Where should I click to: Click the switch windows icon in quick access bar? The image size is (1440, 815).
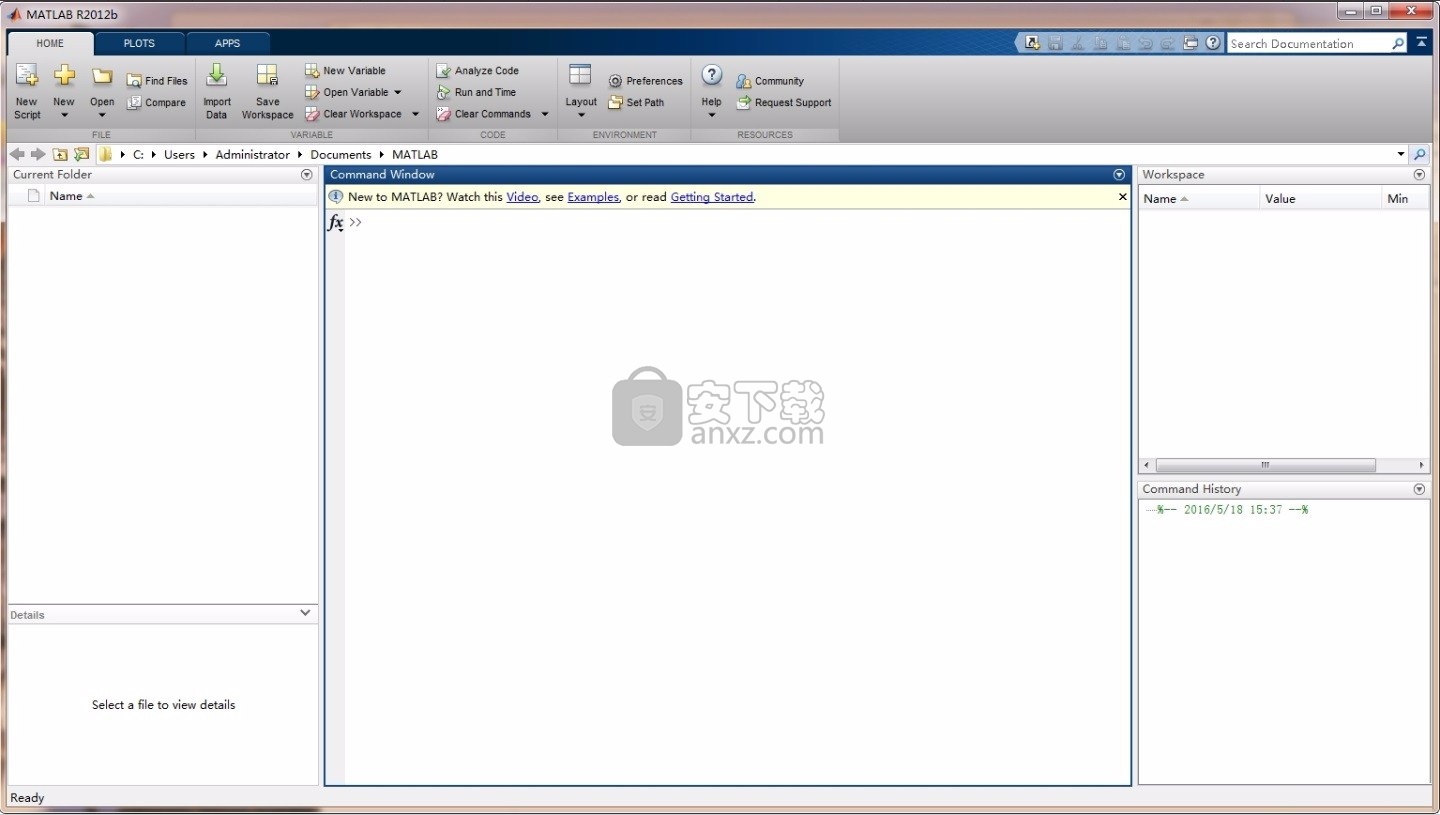(1190, 43)
